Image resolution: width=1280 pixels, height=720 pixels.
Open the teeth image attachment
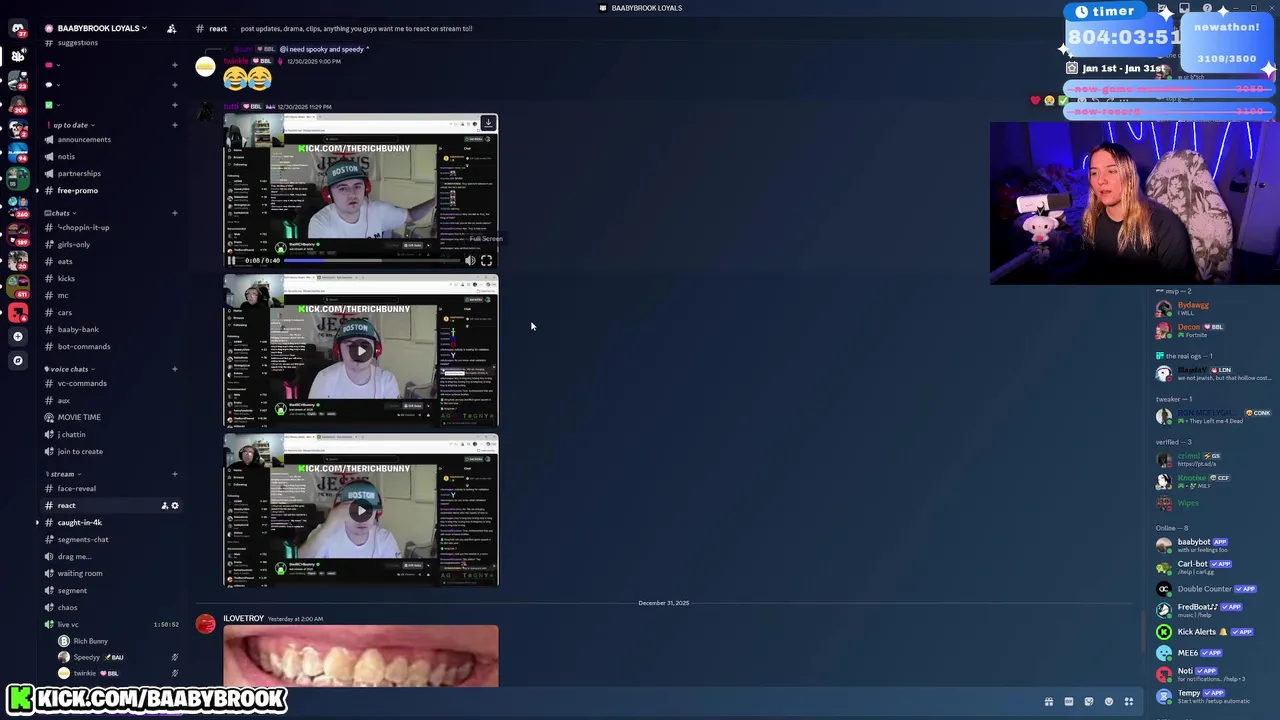(361, 656)
